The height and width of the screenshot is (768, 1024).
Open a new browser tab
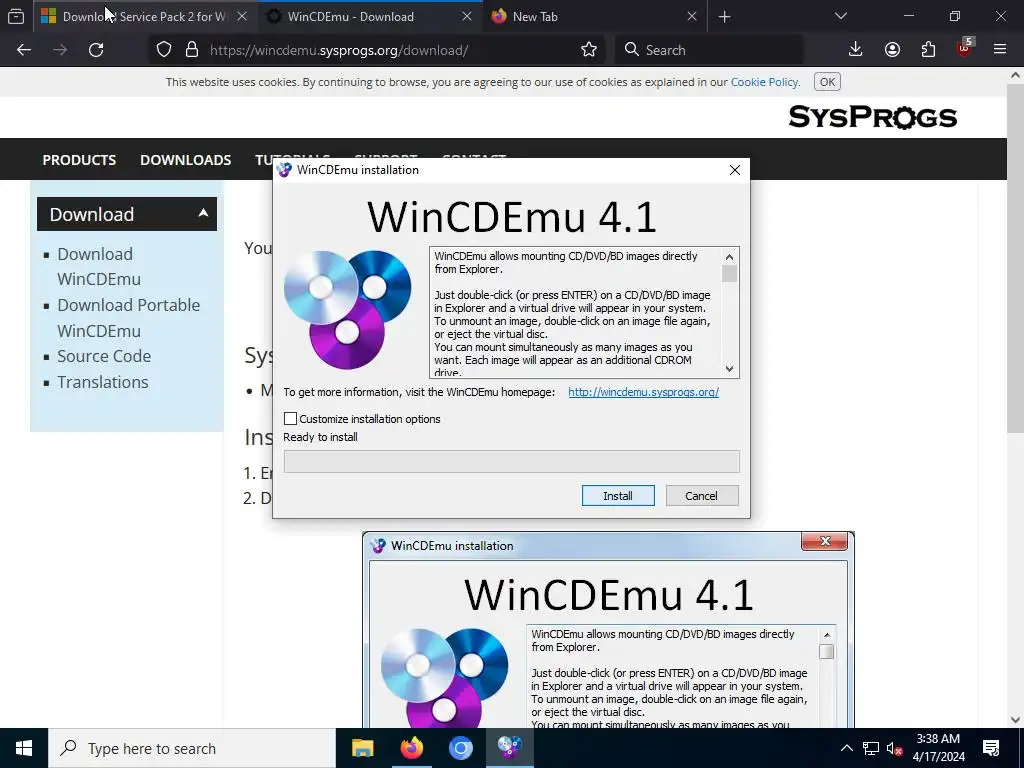click(724, 17)
